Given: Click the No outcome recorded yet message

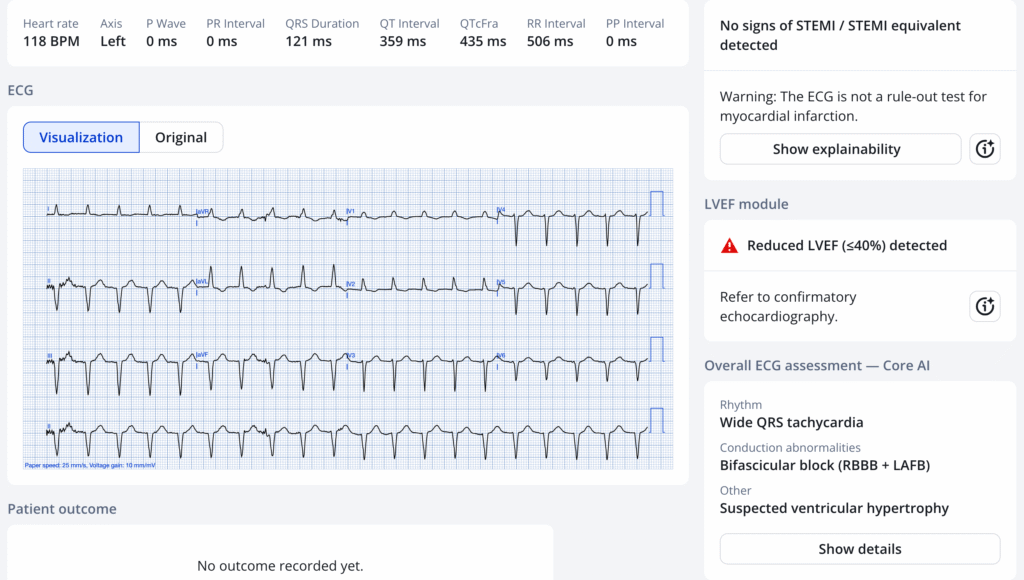Looking at the screenshot, I should click(x=280, y=566).
